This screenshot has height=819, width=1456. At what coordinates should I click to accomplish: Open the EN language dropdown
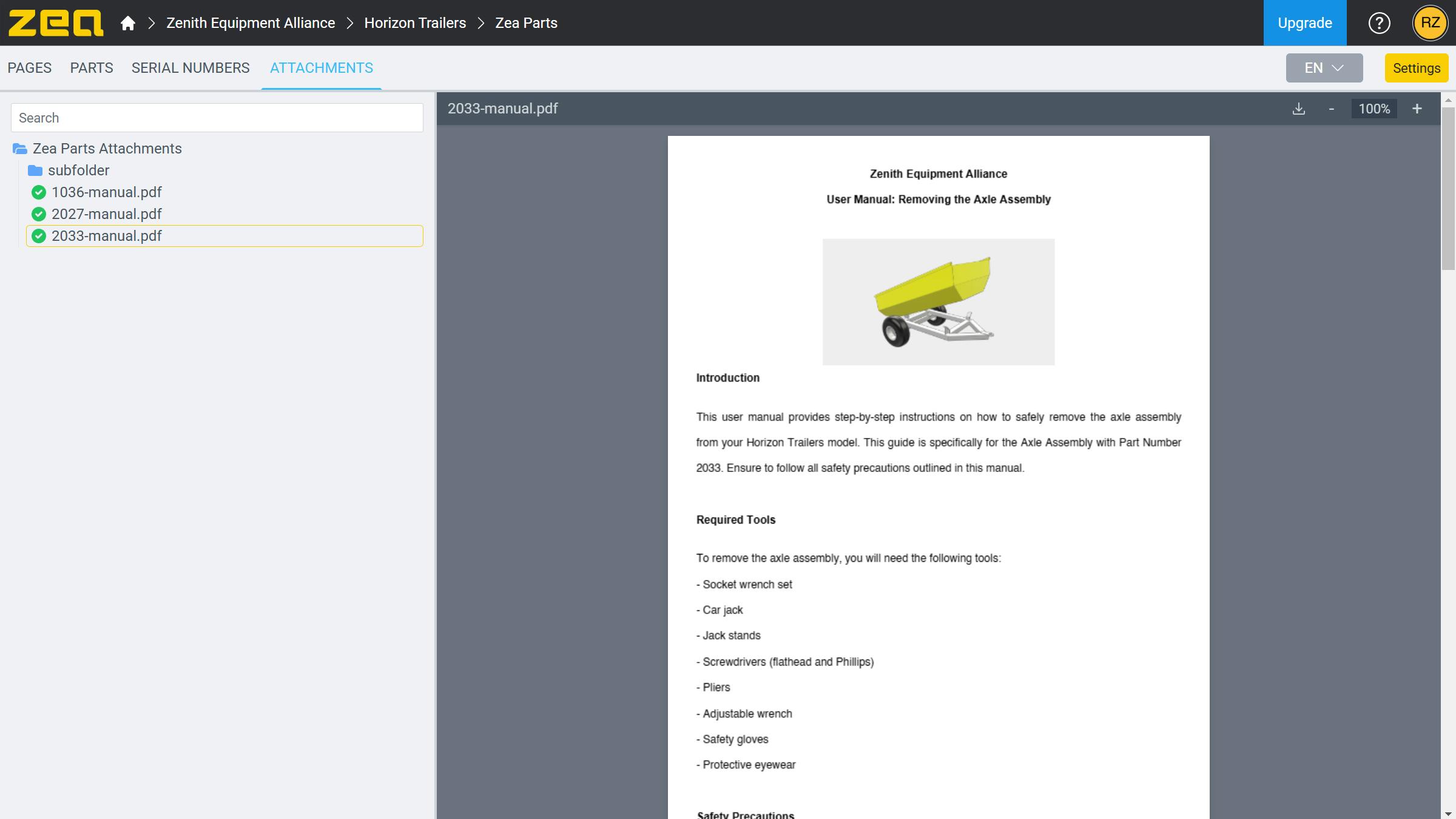1324,68
